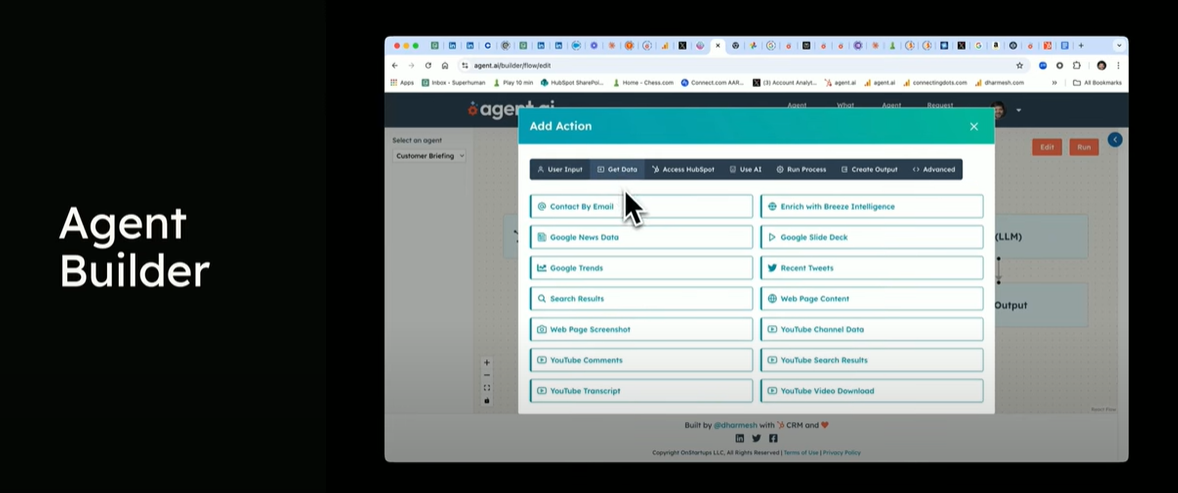Image resolution: width=1178 pixels, height=493 pixels.
Task: Select the Google Trends action
Action: 641,268
